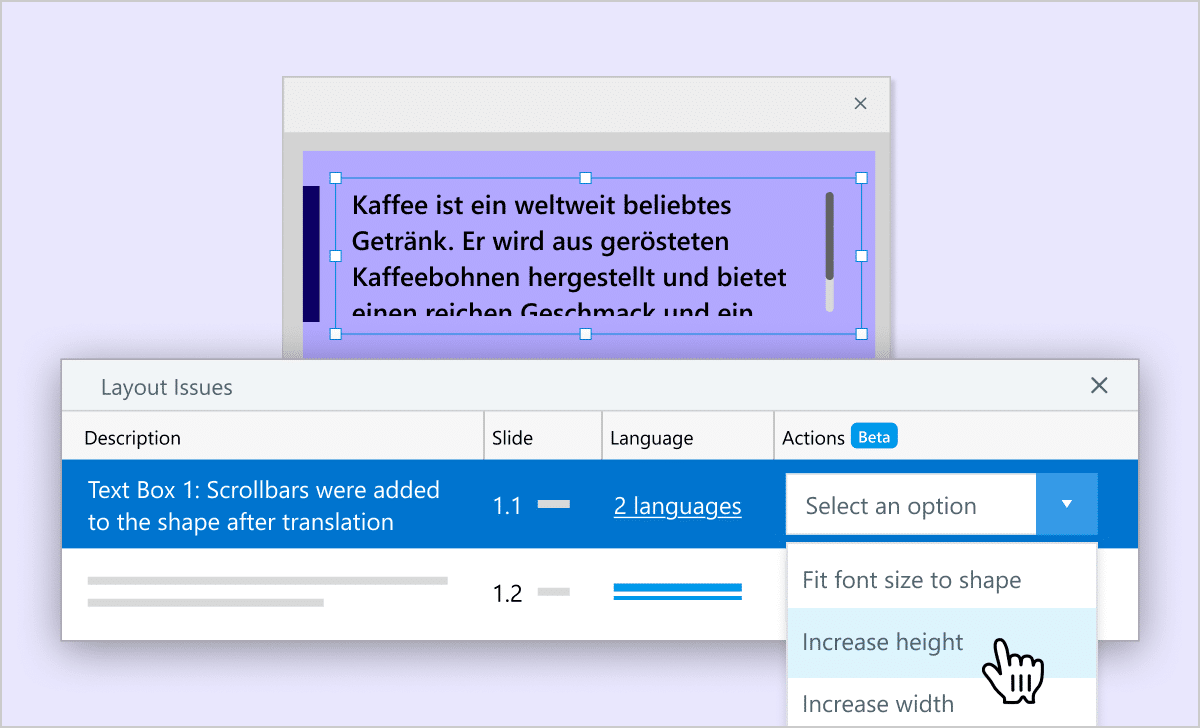Click bottom-center resize handle of text box
Viewport: 1200px width, 728px height.
(586, 334)
